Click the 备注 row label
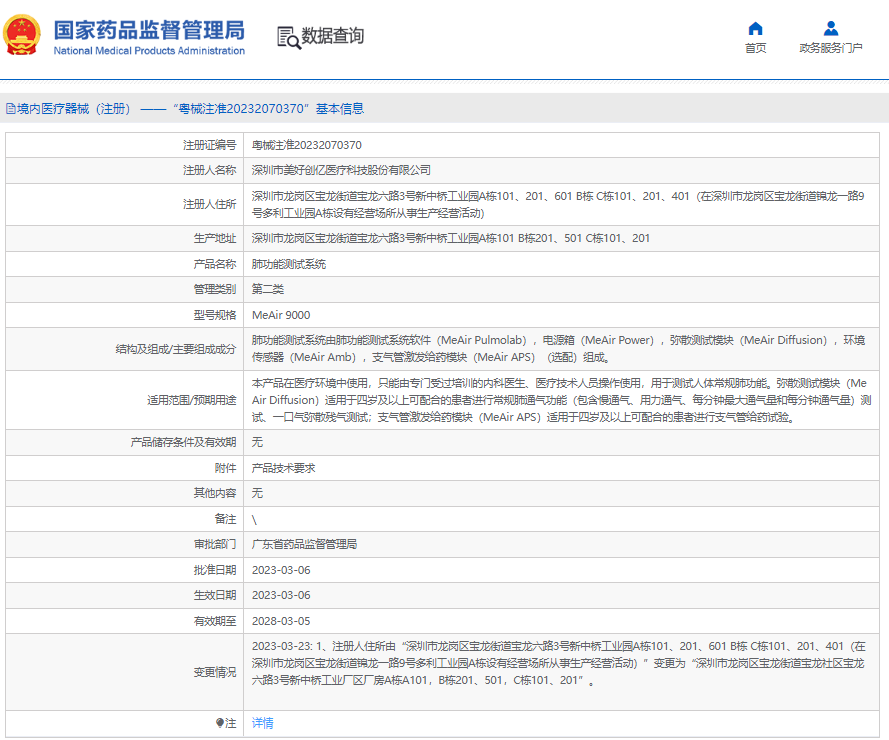The height and width of the screenshot is (740, 889). pos(225,519)
